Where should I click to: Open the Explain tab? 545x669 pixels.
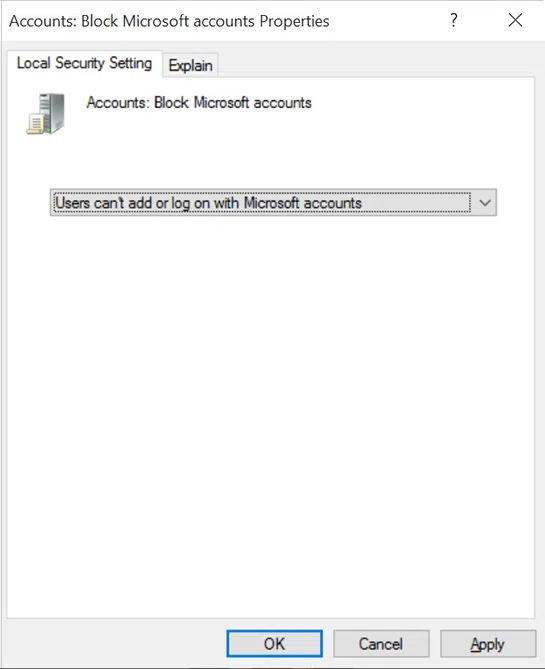click(x=190, y=65)
